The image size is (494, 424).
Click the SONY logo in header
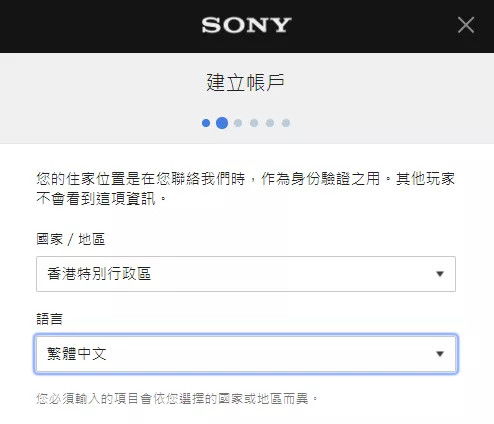coord(246,25)
